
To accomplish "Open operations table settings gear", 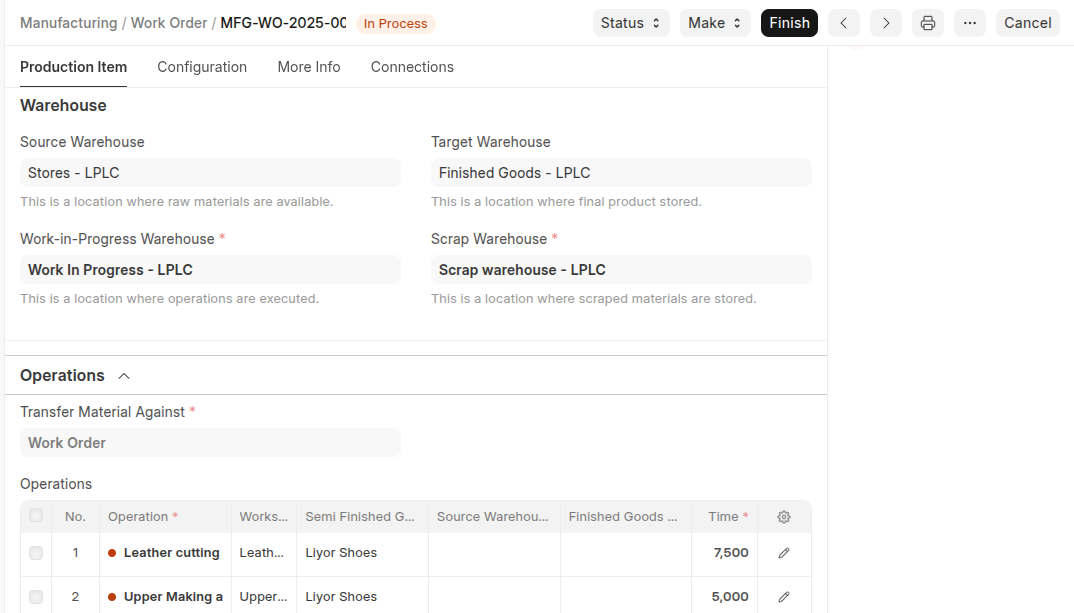I will tap(784, 517).
